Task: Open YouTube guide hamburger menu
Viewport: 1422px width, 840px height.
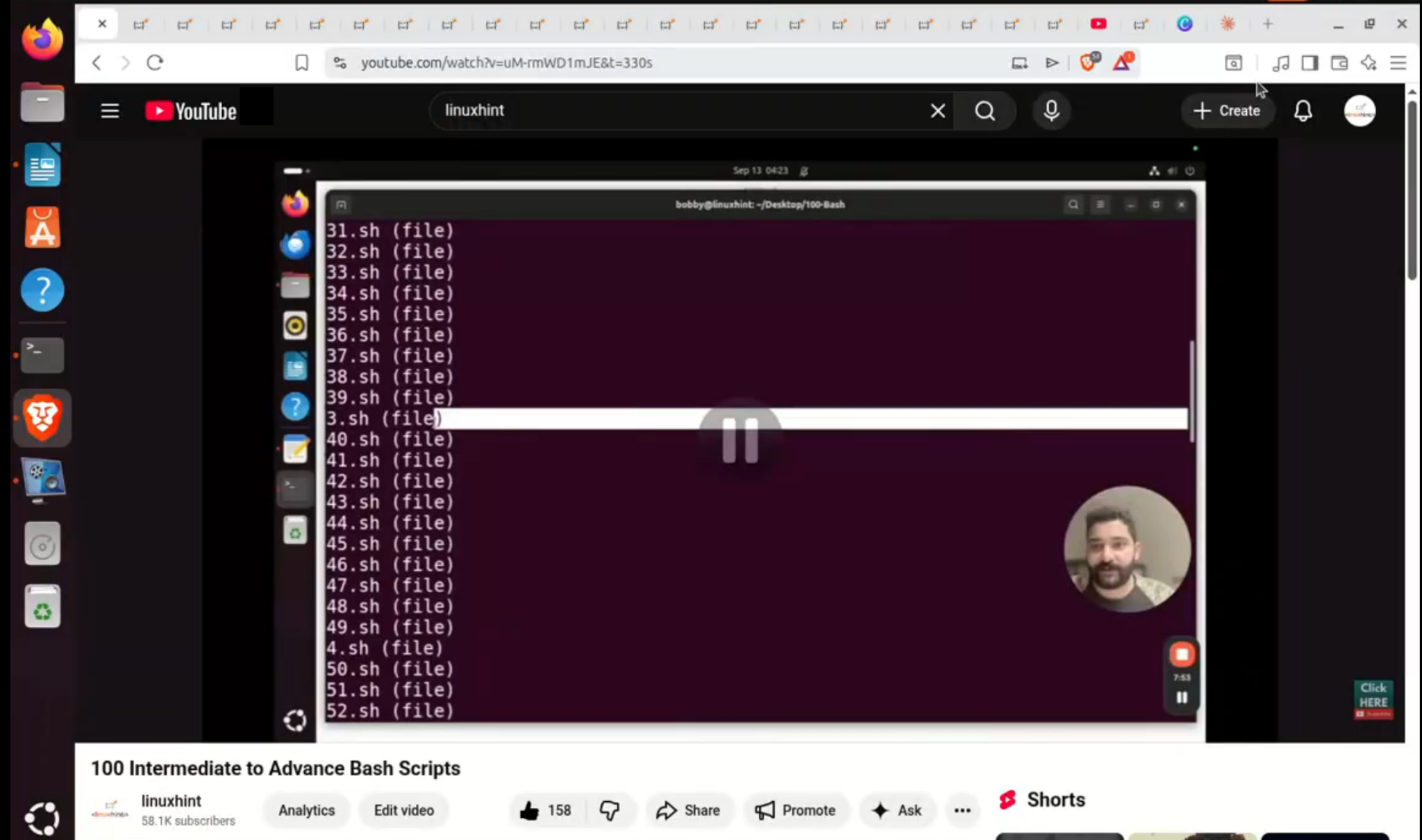Action: (x=110, y=111)
